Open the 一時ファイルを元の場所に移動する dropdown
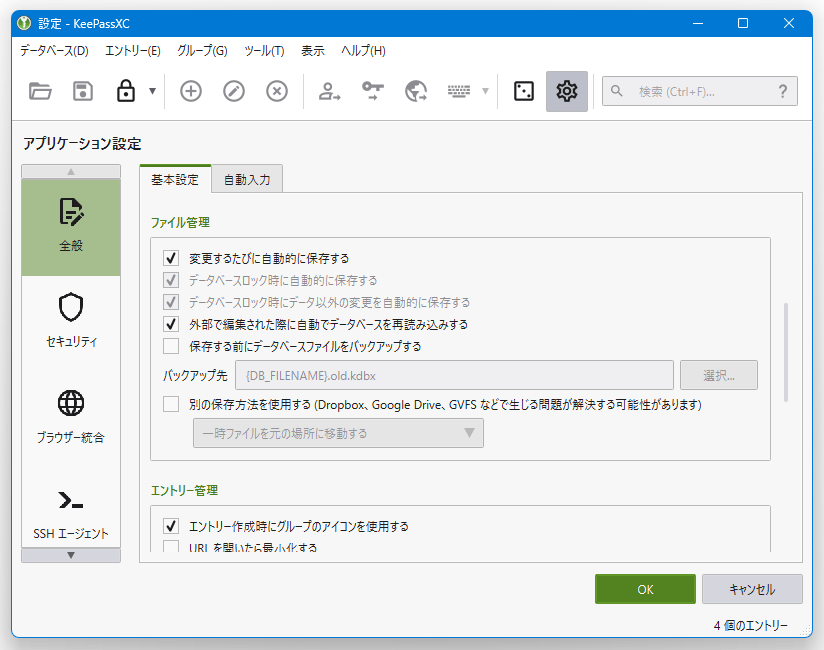The width and height of the screenshot is (824, 650). click(338, 433)
